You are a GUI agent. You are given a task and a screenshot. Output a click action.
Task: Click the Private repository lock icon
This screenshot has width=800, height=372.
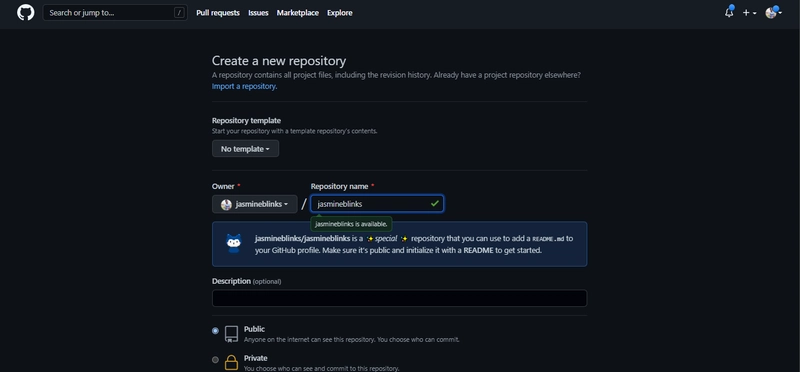pyautogui.click(x=231, y=362)
